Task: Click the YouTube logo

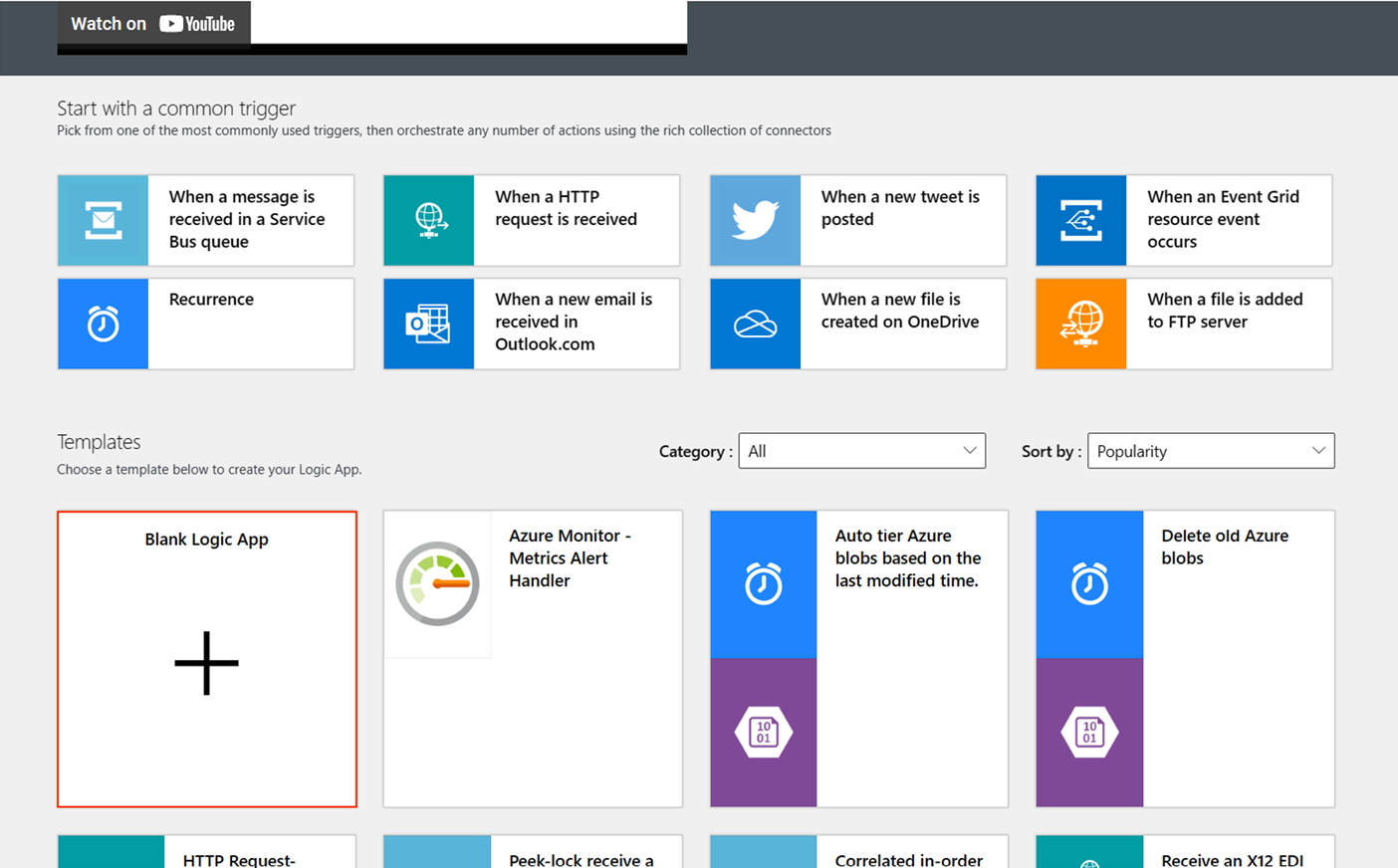Action: (197, 24)
